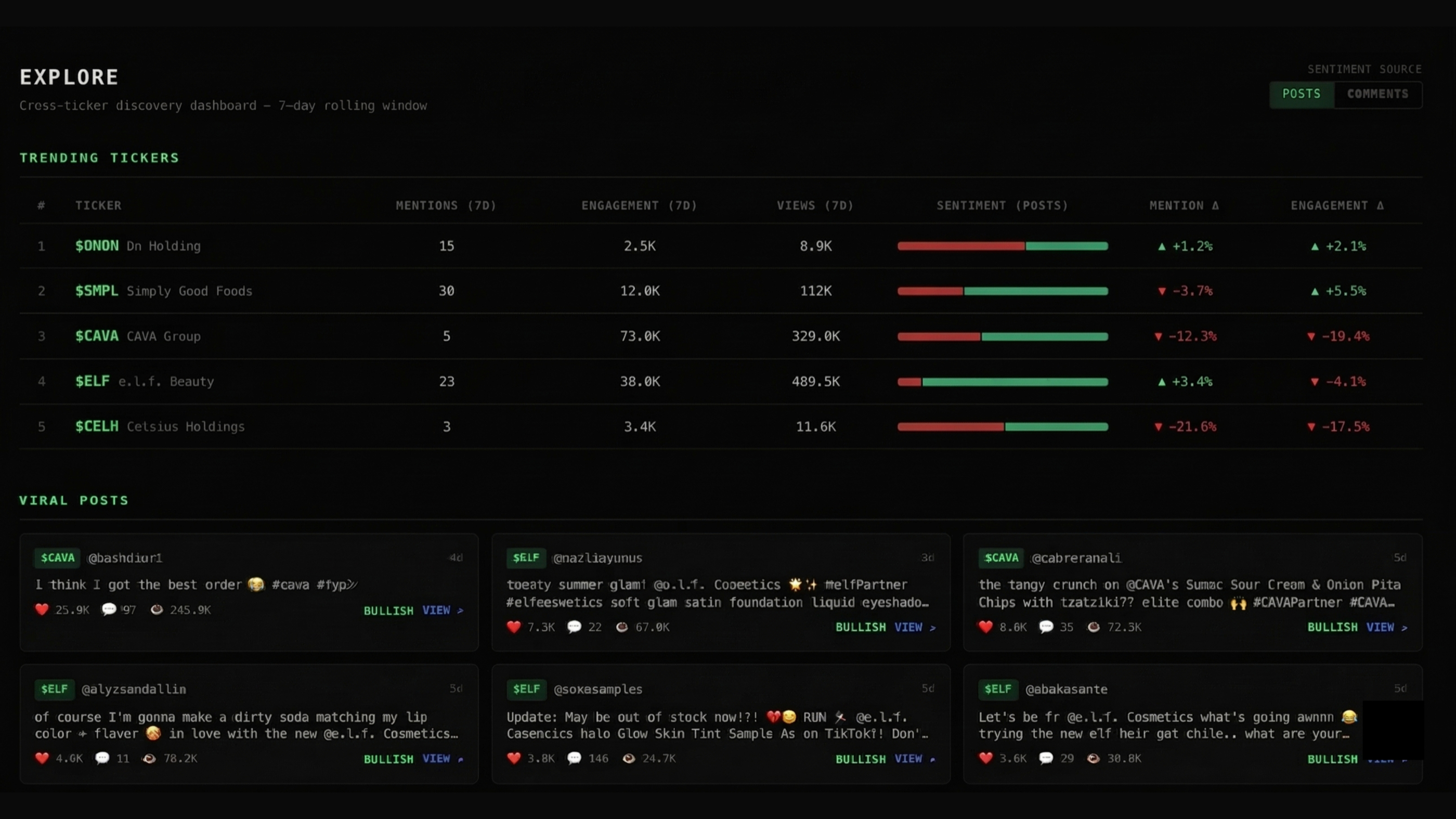Sort table by Engagement delta column

[x=1337, y=206]
